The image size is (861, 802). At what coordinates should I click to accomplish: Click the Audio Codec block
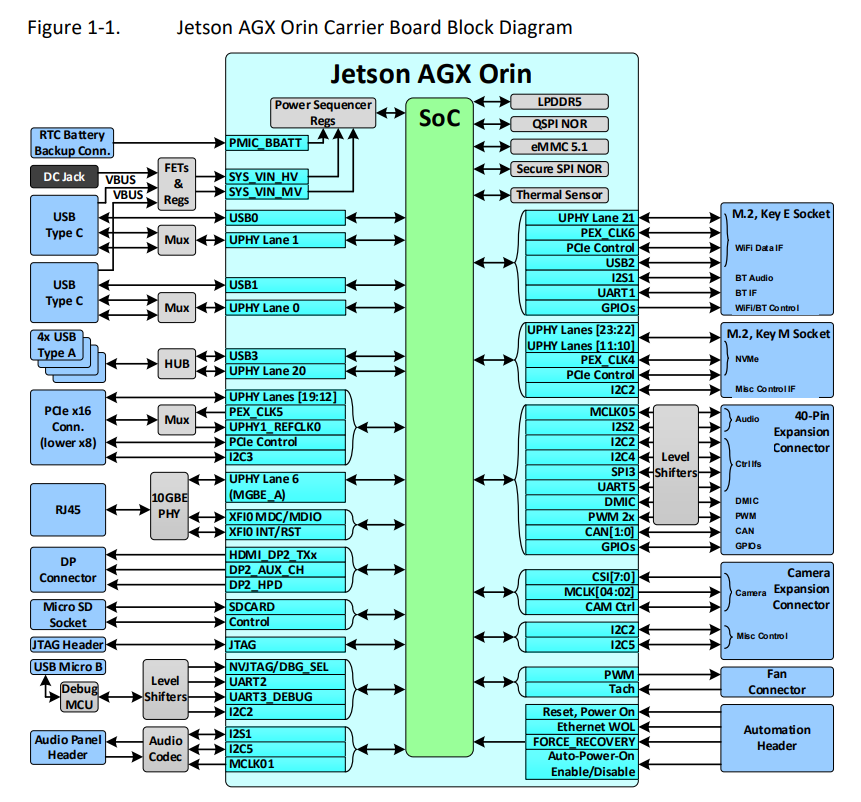165,749
